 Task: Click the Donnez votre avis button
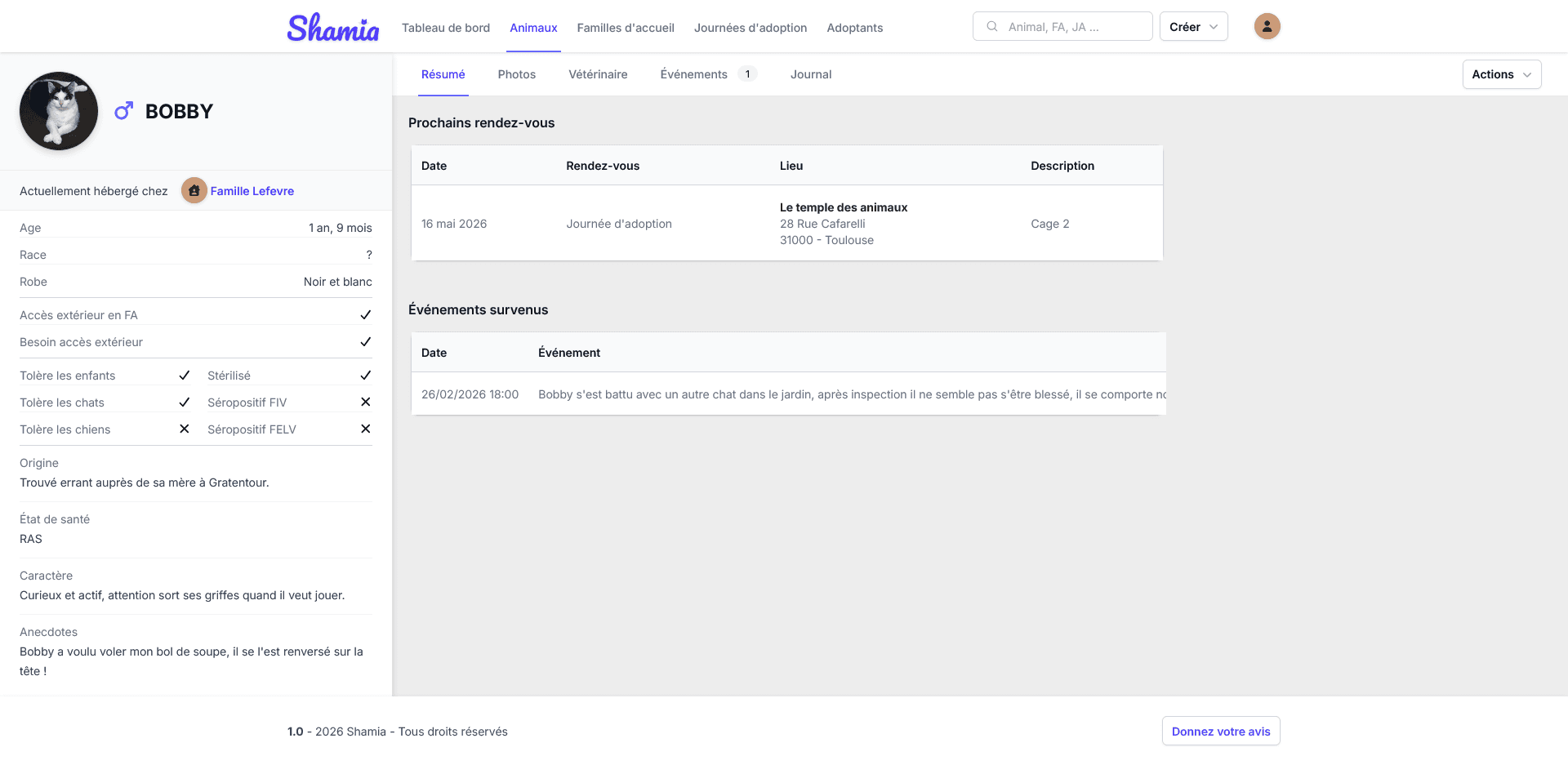pyautogui.click(x=1220, y=732)
